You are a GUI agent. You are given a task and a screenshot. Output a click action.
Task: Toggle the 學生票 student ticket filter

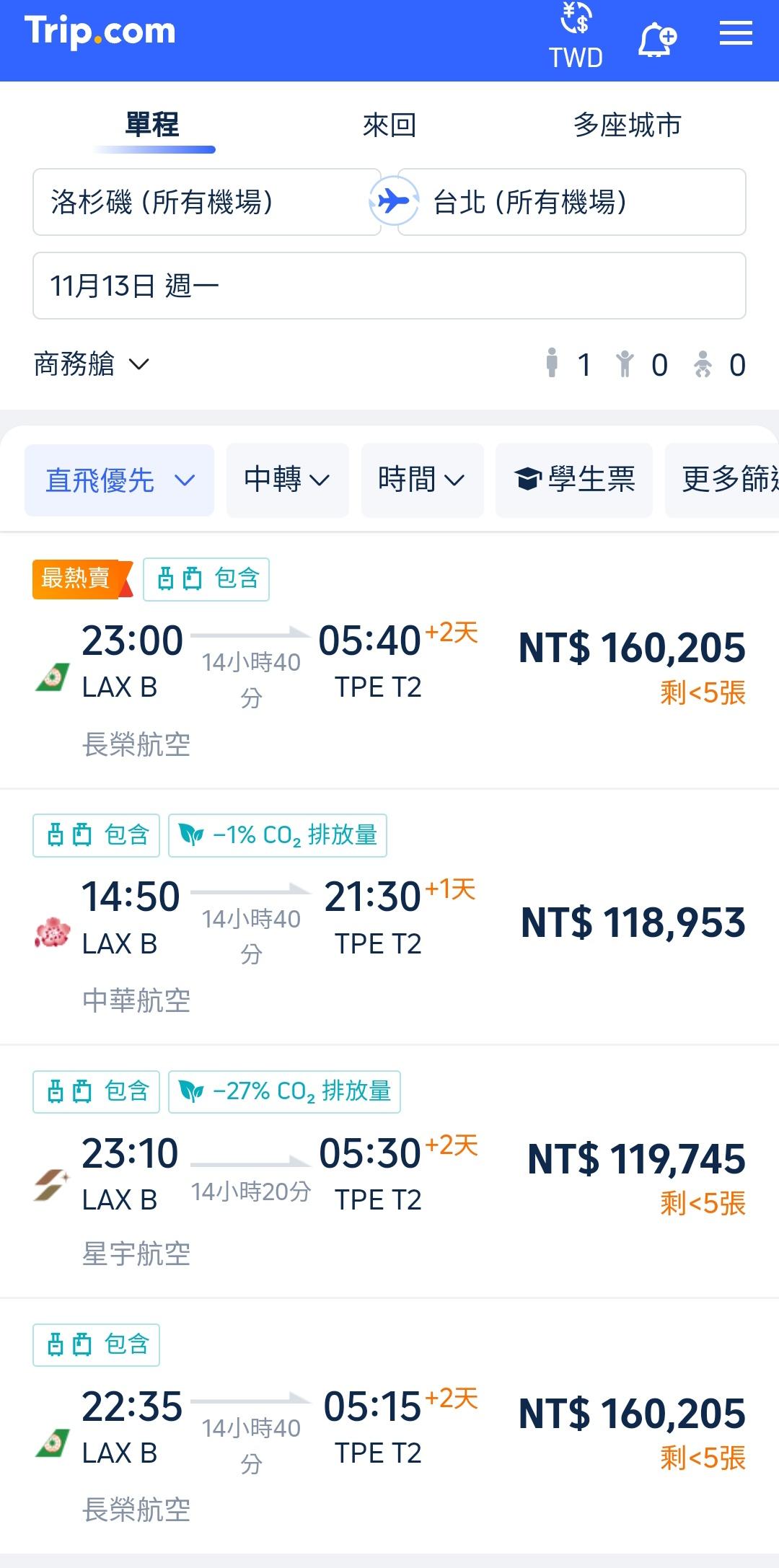[x=574, y=480]
